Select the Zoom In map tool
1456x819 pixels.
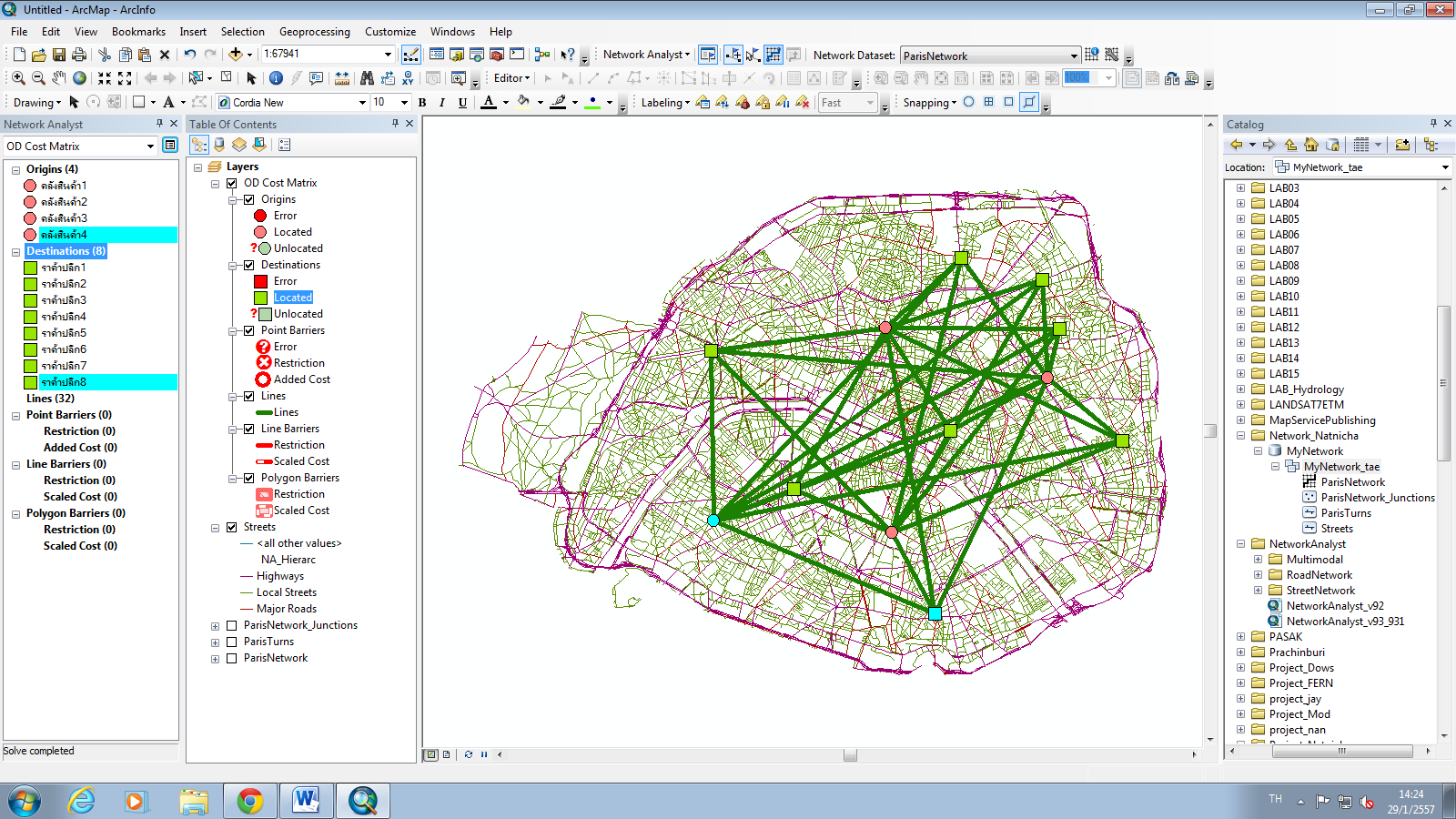pyautogui.click(x=17, y=77)
